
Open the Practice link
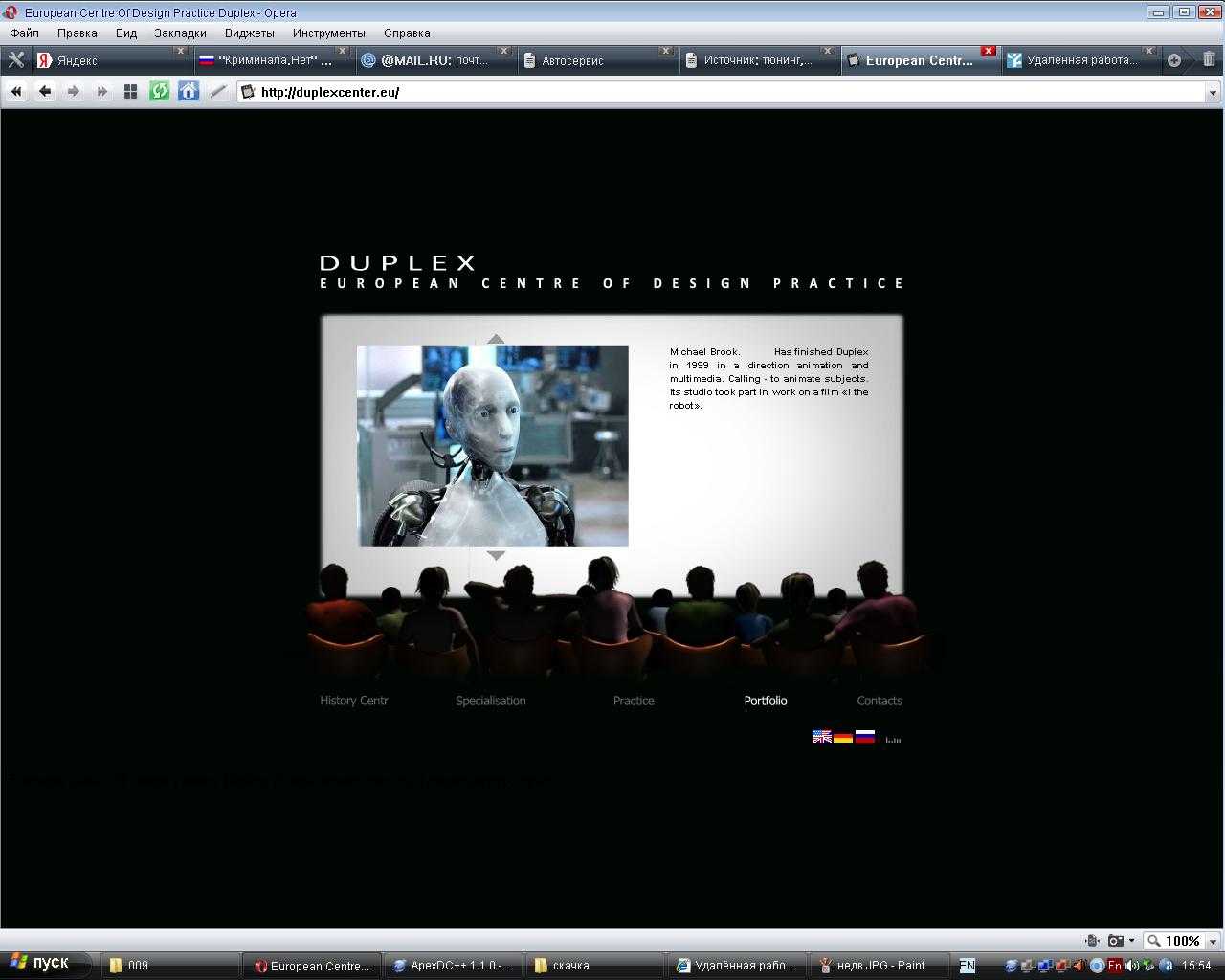click(634, 701)
